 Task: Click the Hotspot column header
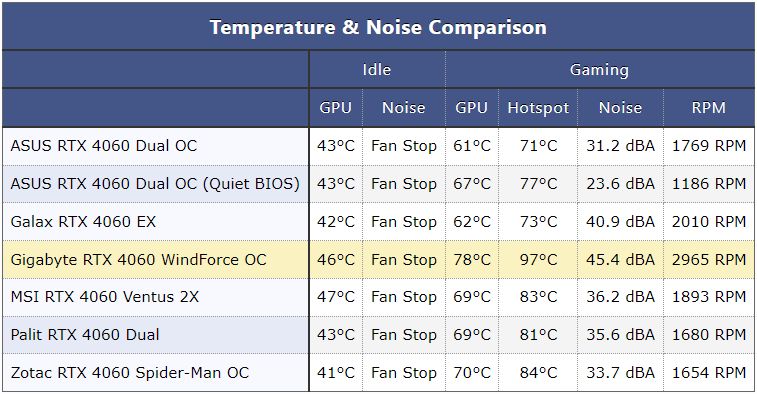538,108
